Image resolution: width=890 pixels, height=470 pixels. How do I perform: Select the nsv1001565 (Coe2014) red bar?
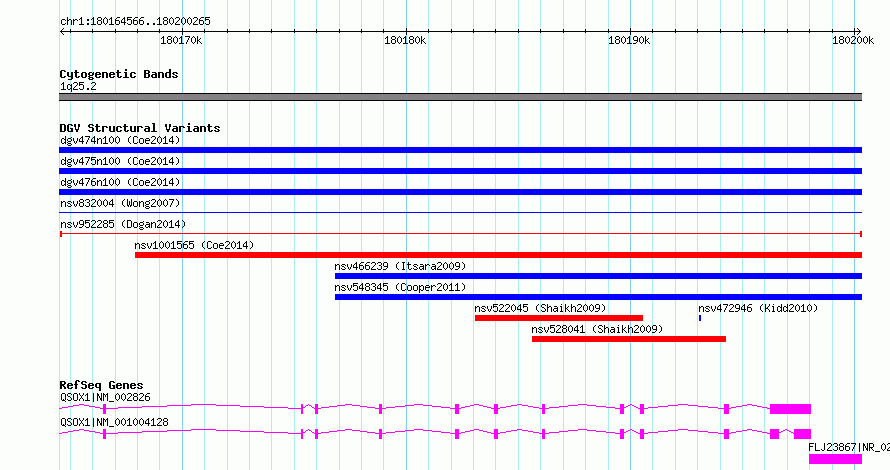[x=498, y=255]
